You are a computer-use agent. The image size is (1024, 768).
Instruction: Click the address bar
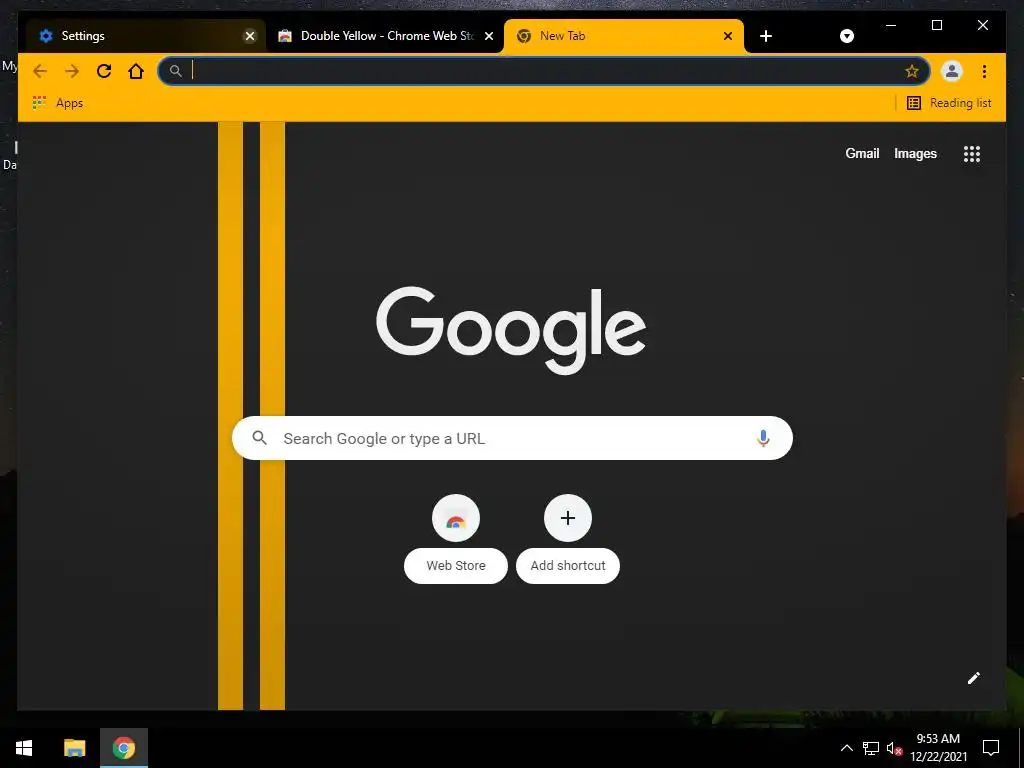pos(544,71)
